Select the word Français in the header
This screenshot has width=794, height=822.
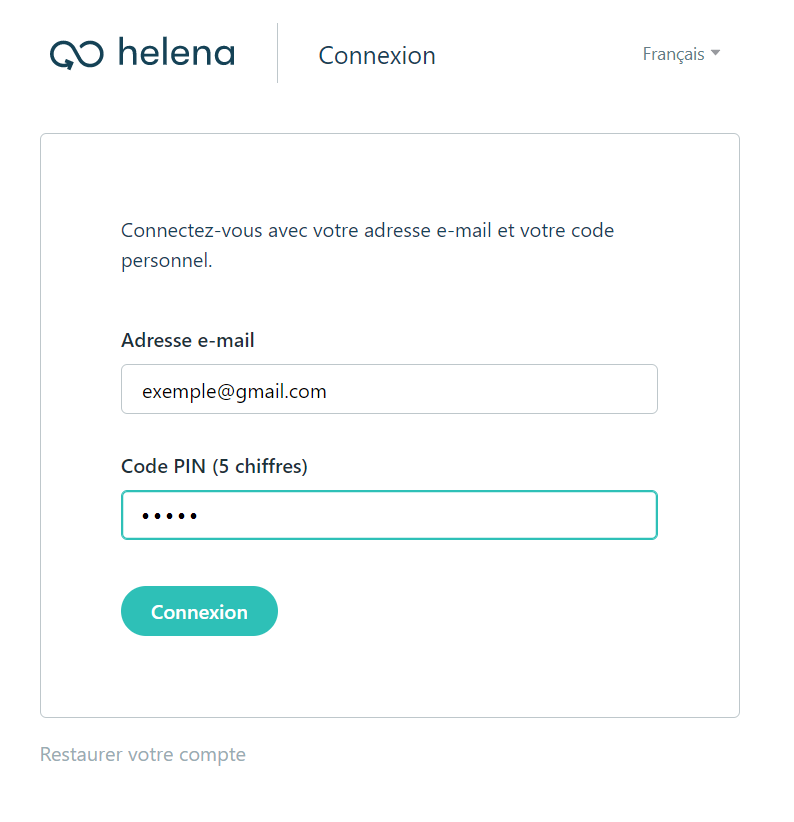coord(673,54)
